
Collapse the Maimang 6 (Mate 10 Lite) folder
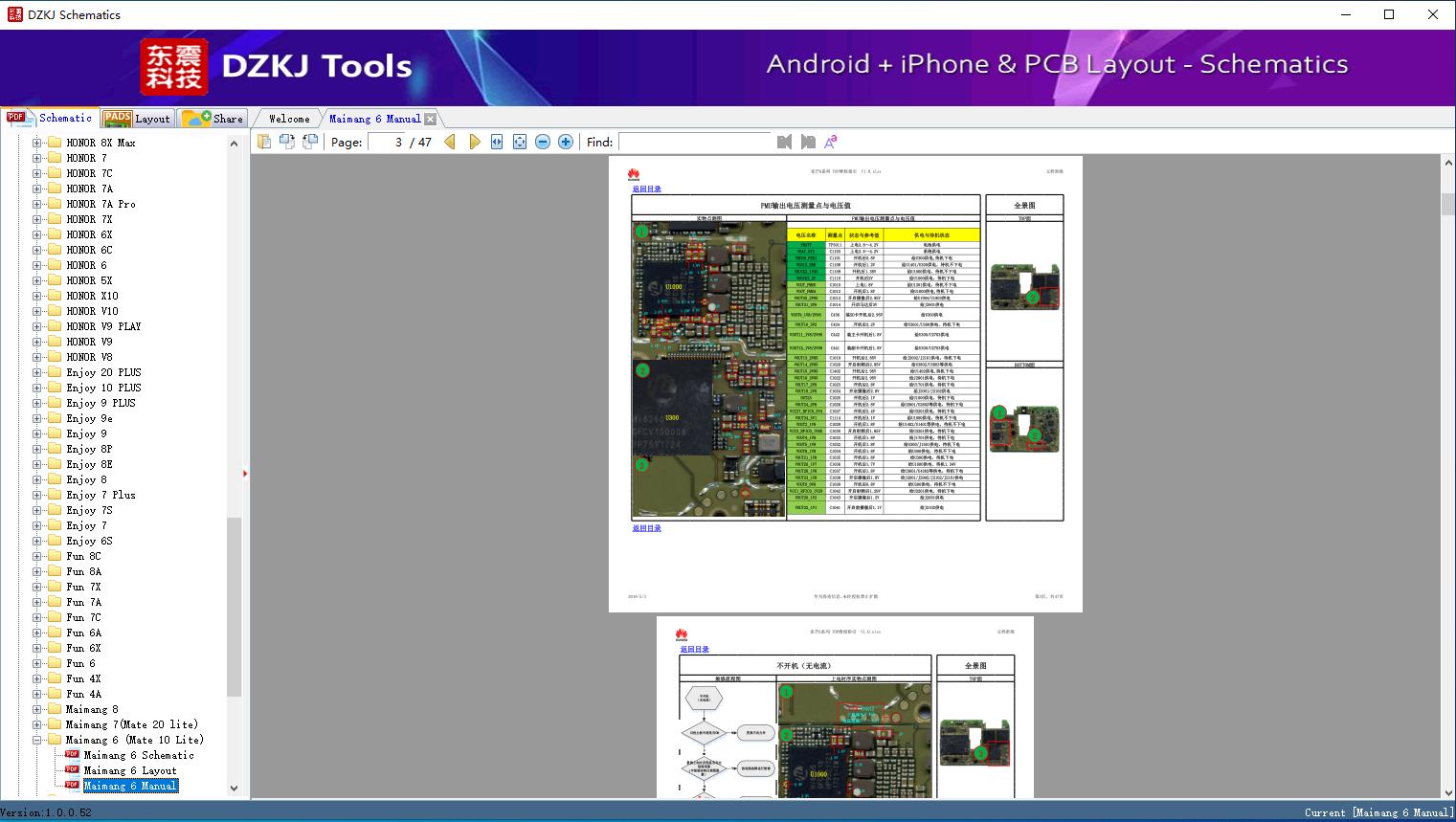37,740
